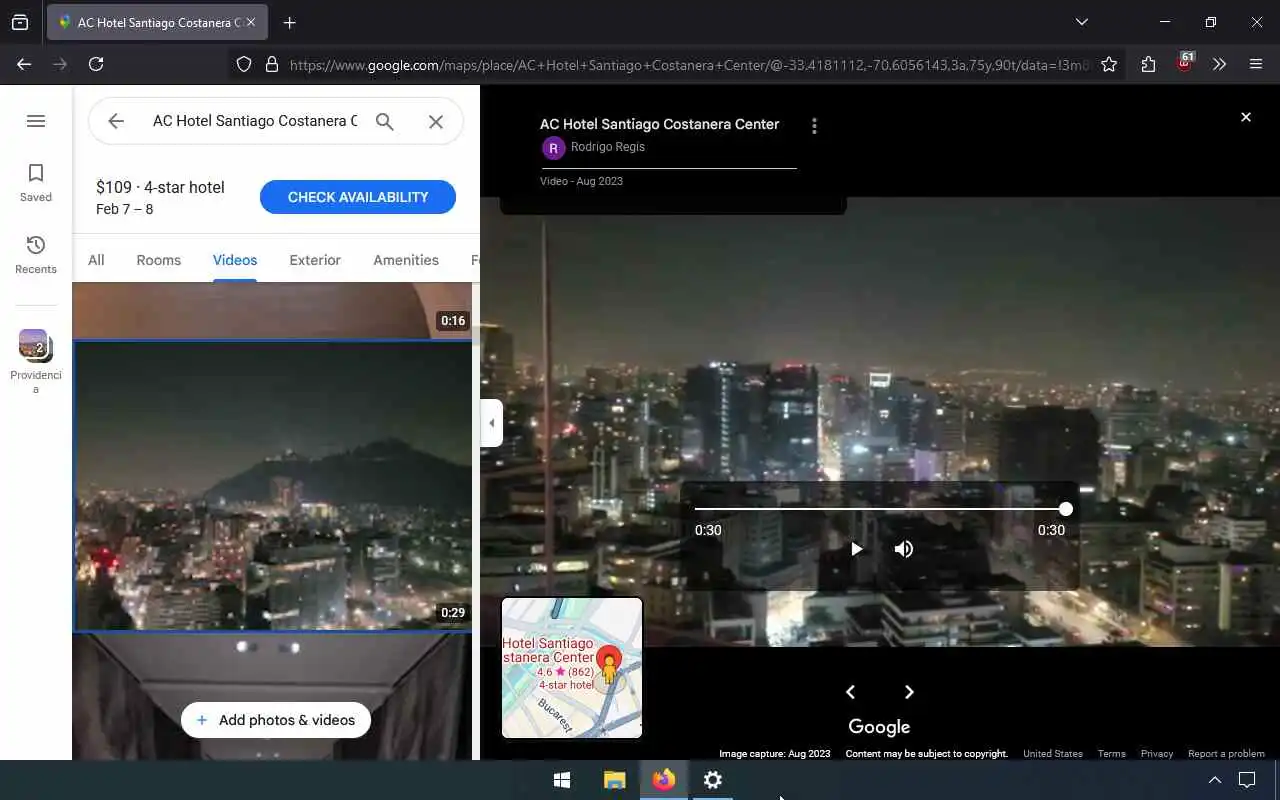Go back in browser
Viewport: 1280px width, 800px height.
click(x=24, y=64)
